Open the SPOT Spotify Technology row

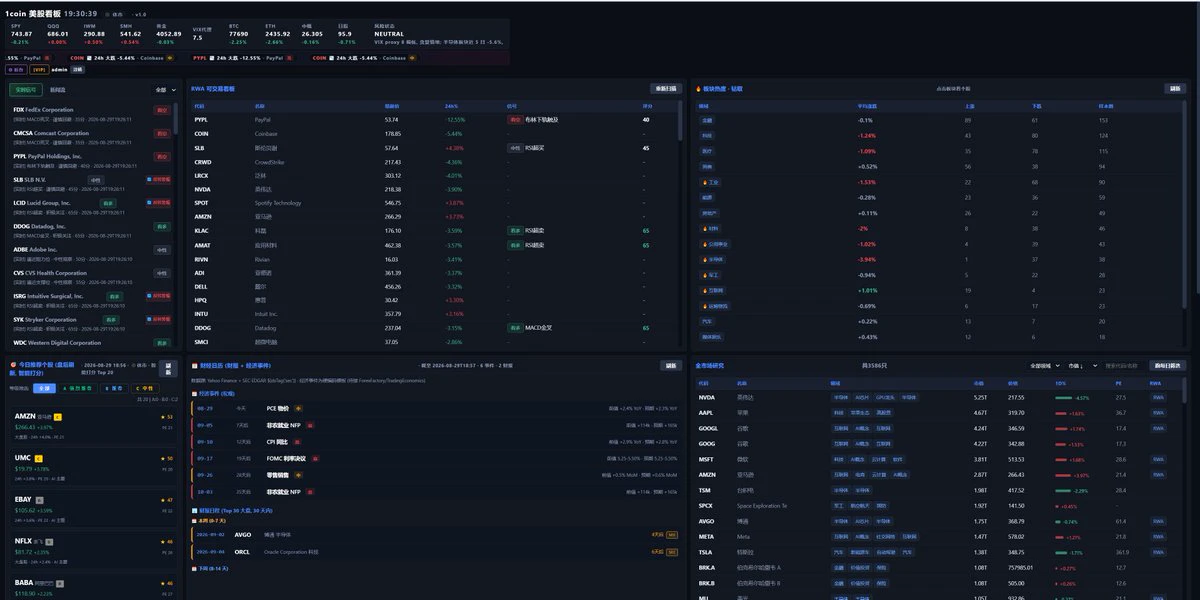coord(434,203)
